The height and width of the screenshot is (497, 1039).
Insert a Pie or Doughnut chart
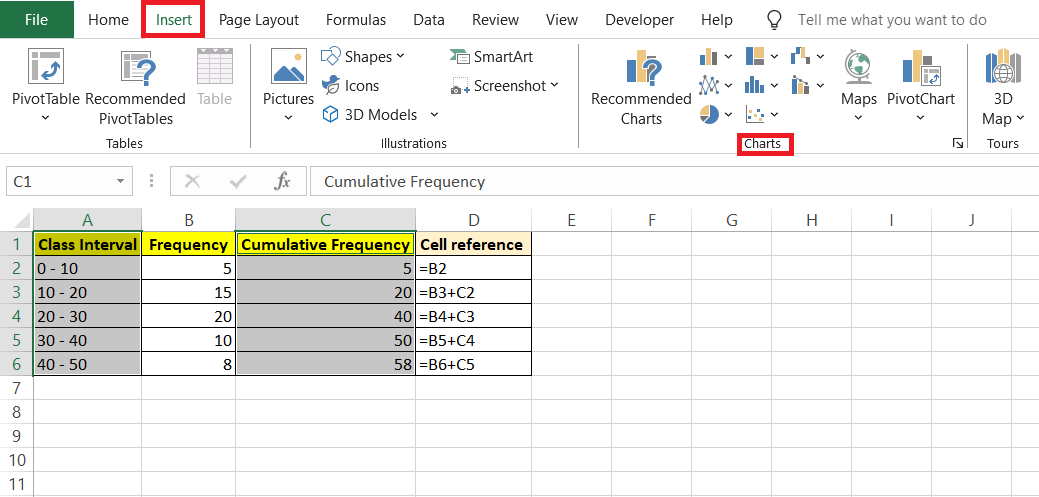pos(709,115)
